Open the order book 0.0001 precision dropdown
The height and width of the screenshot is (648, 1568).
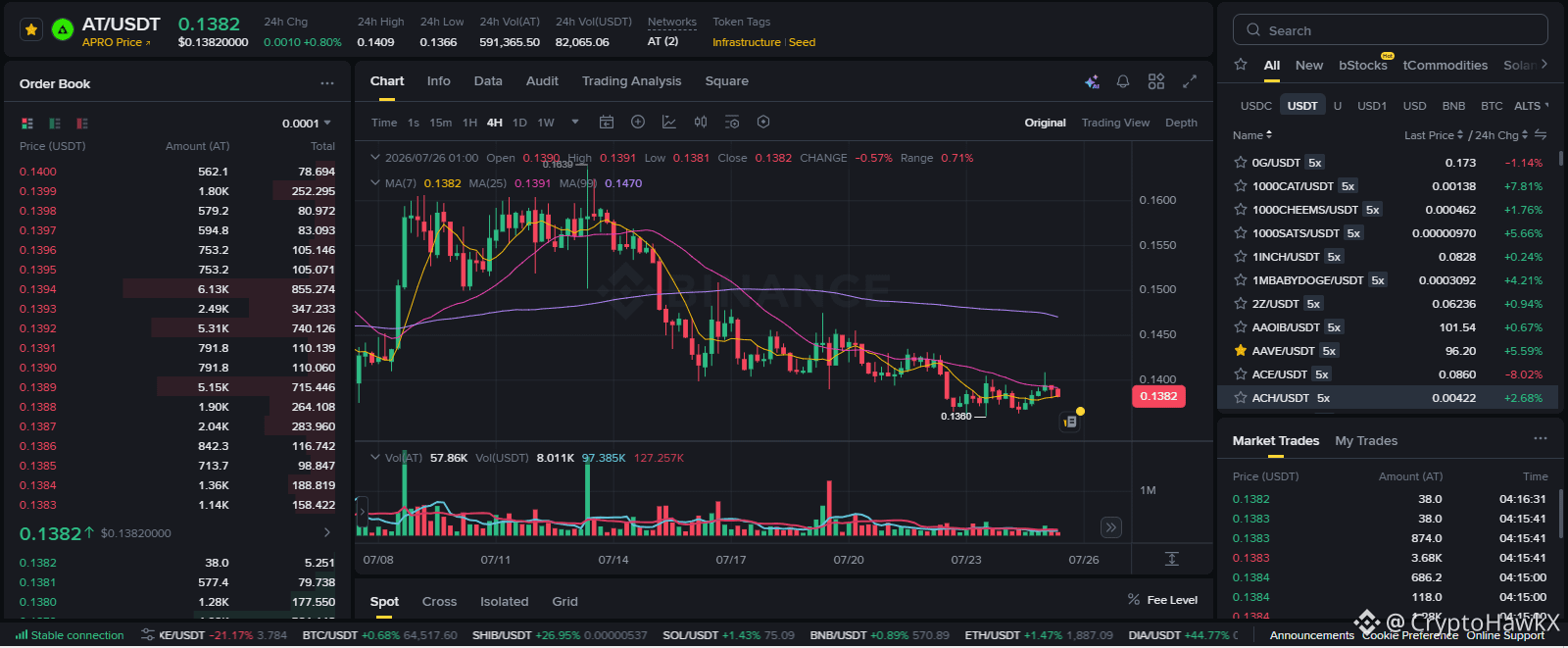(307, 124)
